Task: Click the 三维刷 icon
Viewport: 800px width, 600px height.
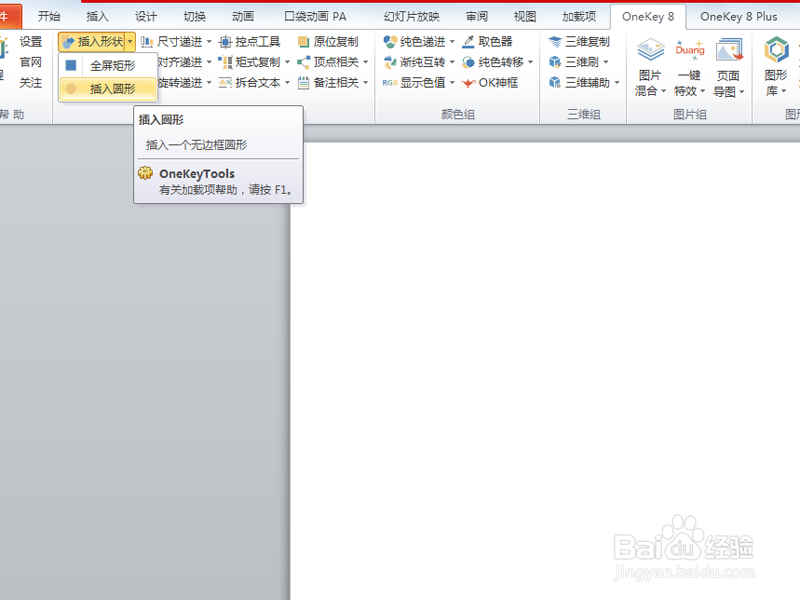Action: [555, 62]
